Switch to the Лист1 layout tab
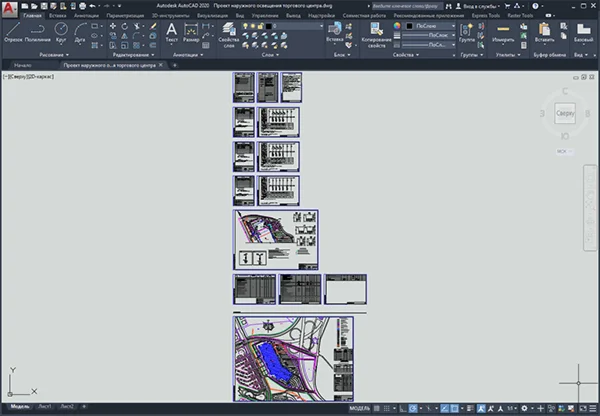The image size is (600, 416). (45, 406)
